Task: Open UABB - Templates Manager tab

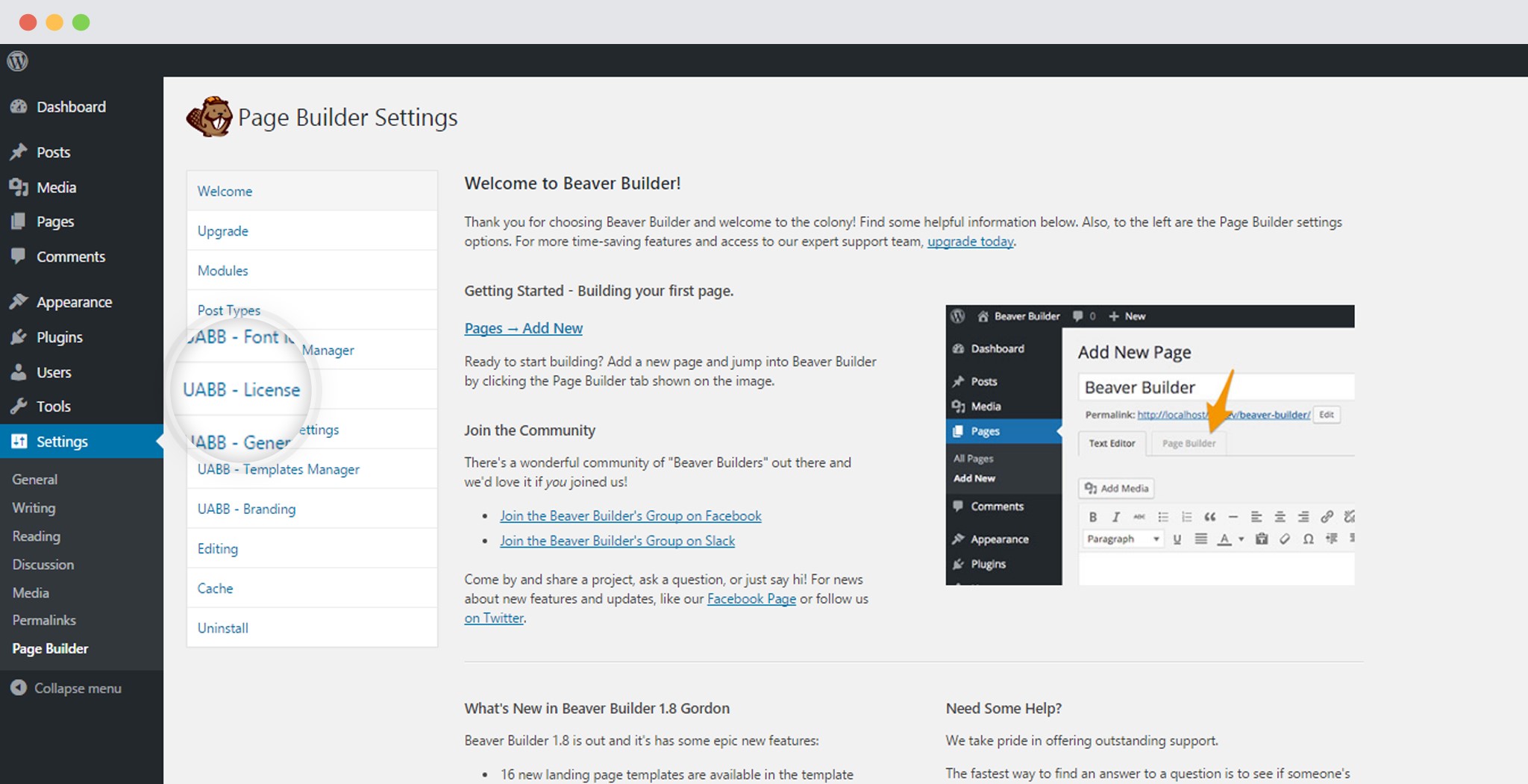Action: coord(312,468)
